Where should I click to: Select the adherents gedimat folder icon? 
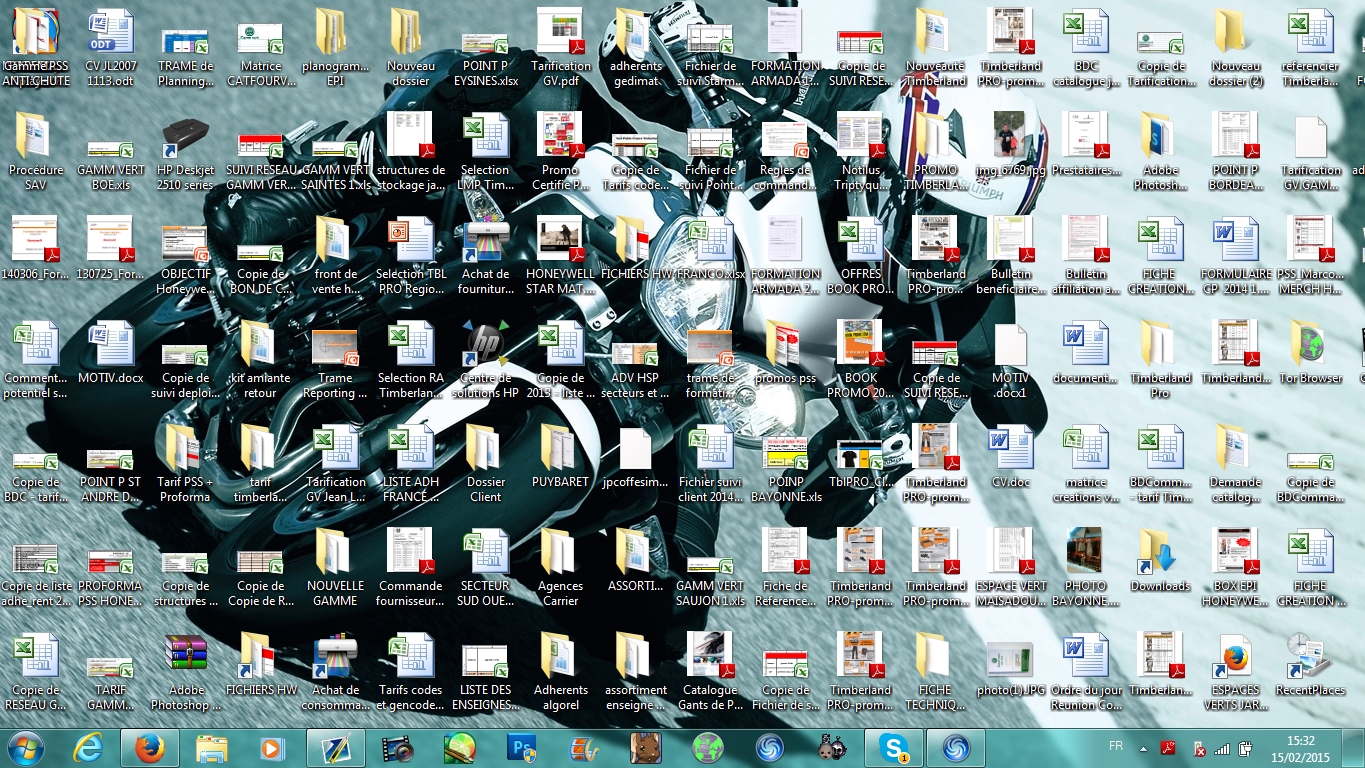pyautogui.click(x=635, y=32)
